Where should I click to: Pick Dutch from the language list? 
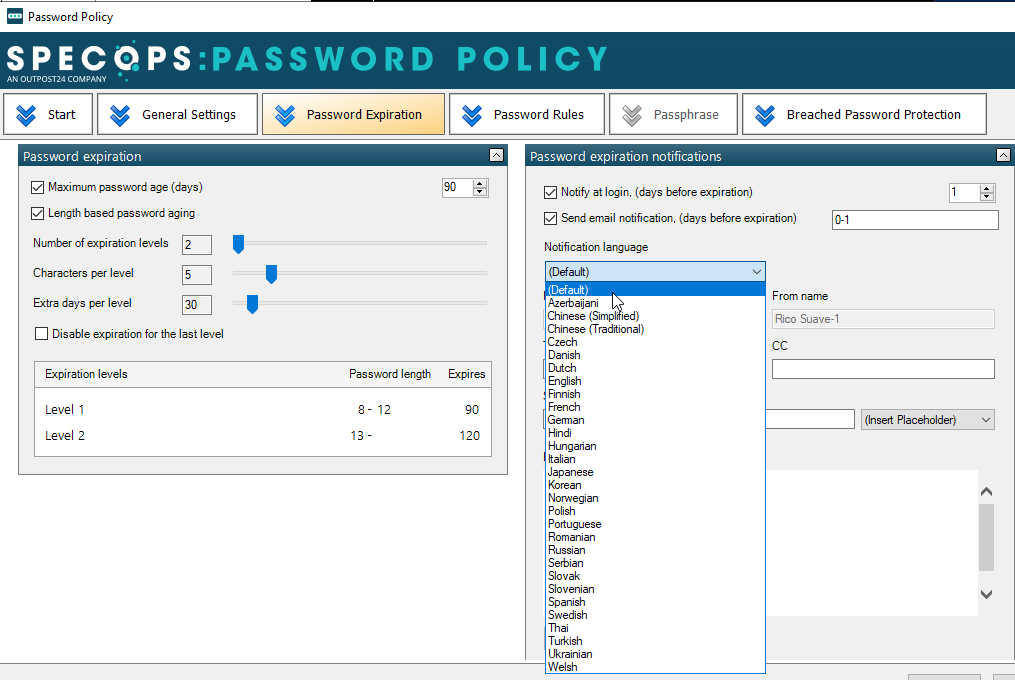655,368
